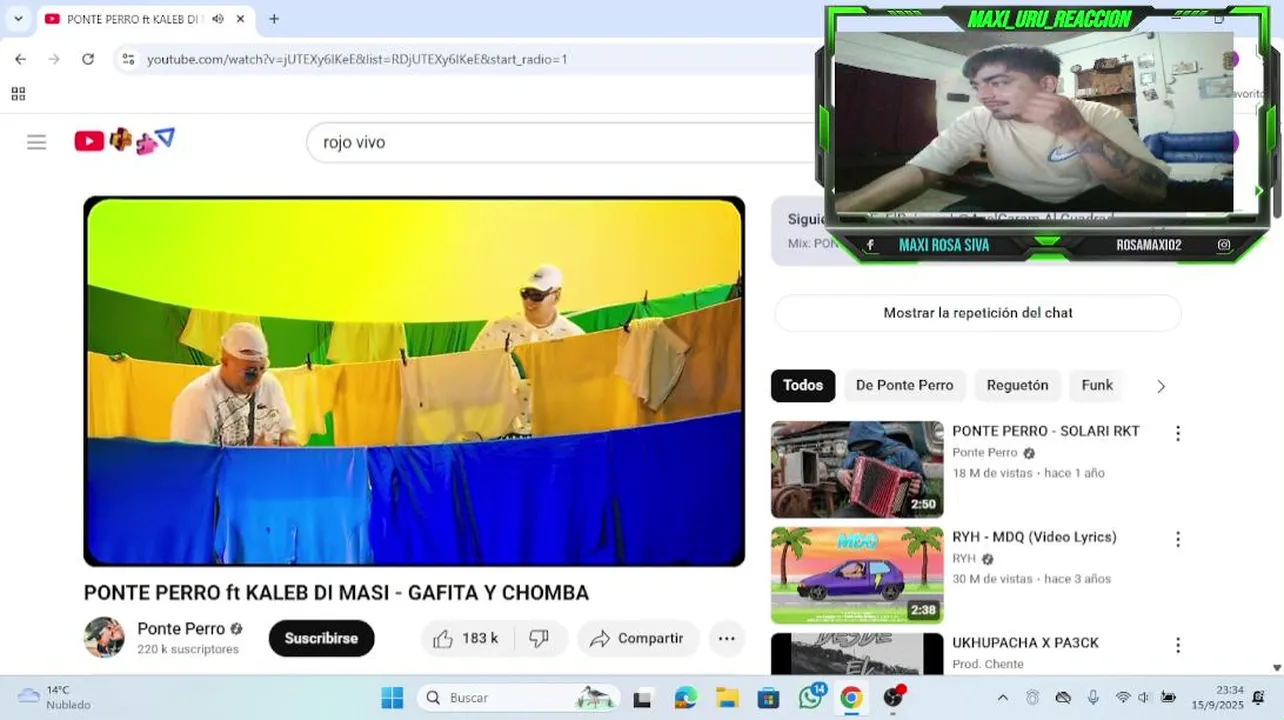The height and width of the screenshot is (720, 1284).
Task: Select the Todos filter chip
Action: point(803,385)
